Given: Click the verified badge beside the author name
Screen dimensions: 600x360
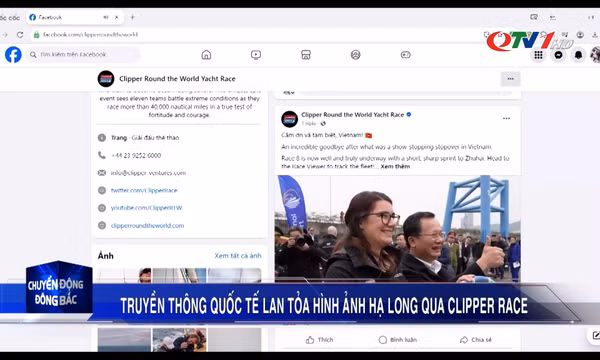Looking at the screenshot, I should 409,114.
